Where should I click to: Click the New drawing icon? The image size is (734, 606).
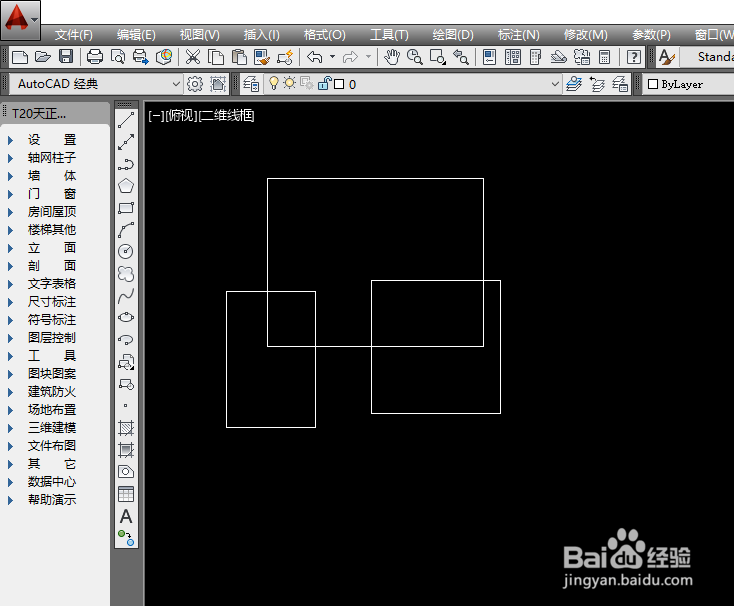pos(20,57)
